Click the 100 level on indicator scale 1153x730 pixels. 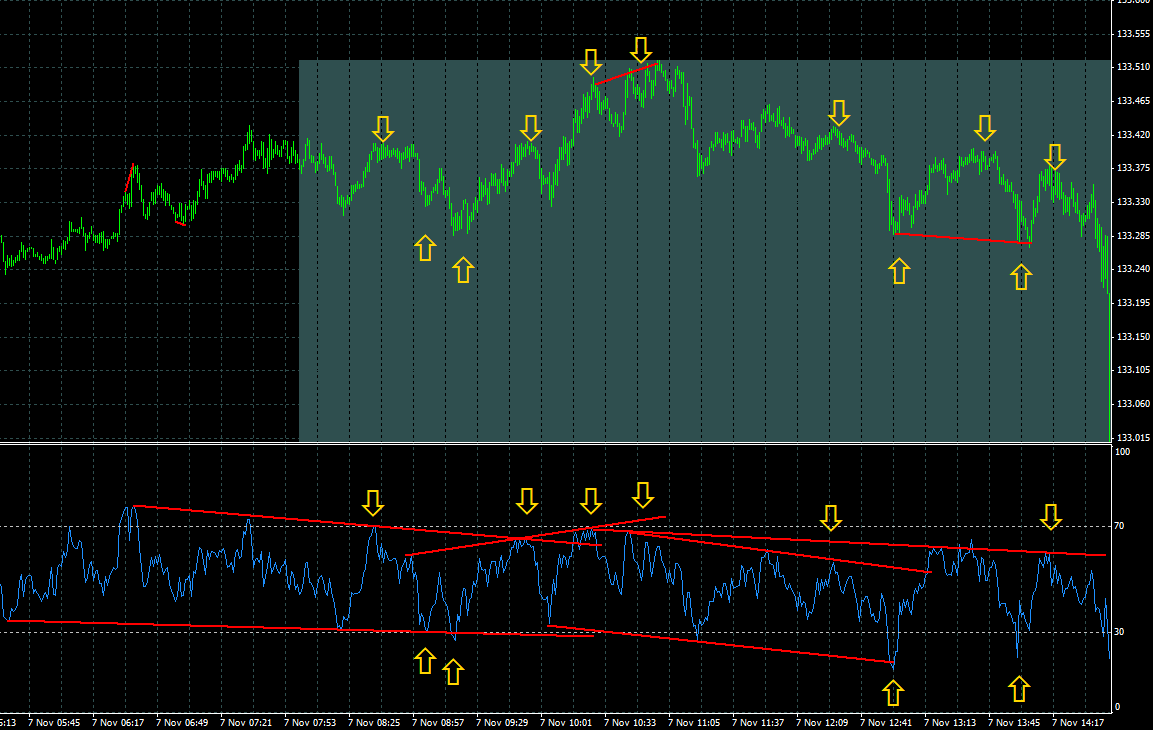pyautogui.click(x=1123, y=451)
